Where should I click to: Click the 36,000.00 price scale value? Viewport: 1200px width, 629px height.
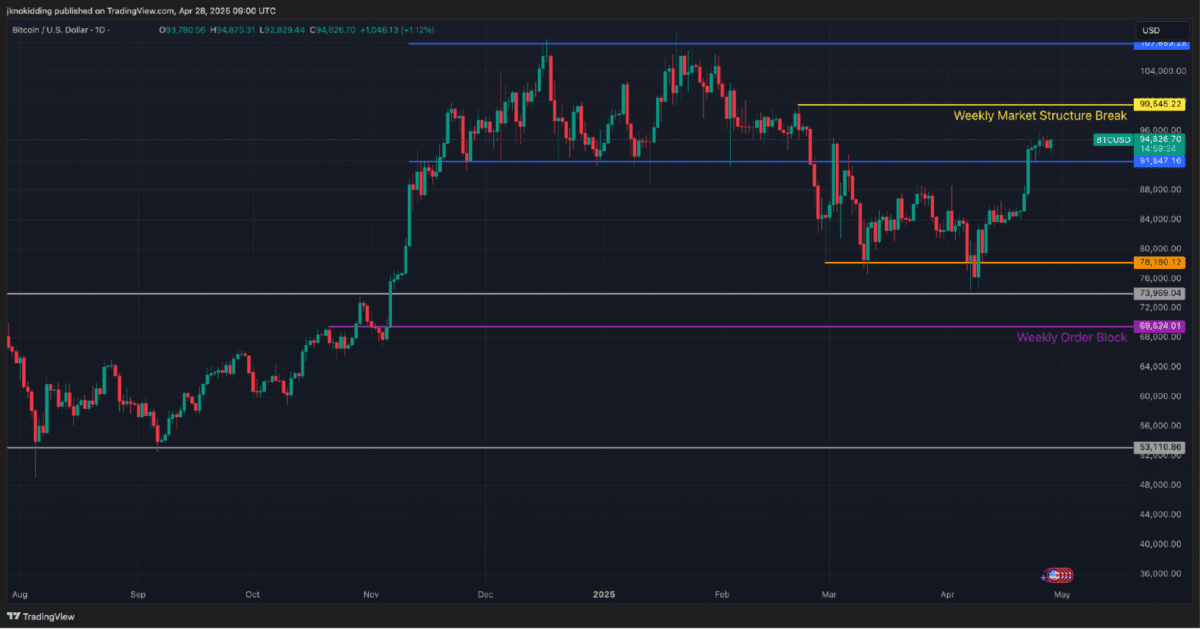[x=1160, y=574]
